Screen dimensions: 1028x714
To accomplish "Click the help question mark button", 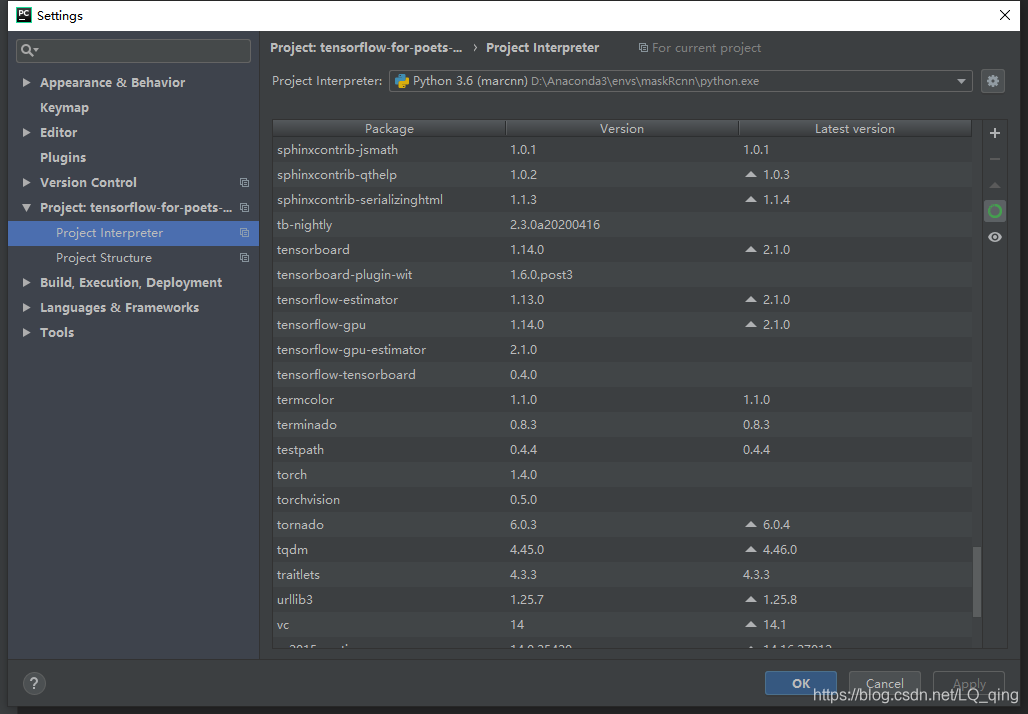I will [34, 684].
